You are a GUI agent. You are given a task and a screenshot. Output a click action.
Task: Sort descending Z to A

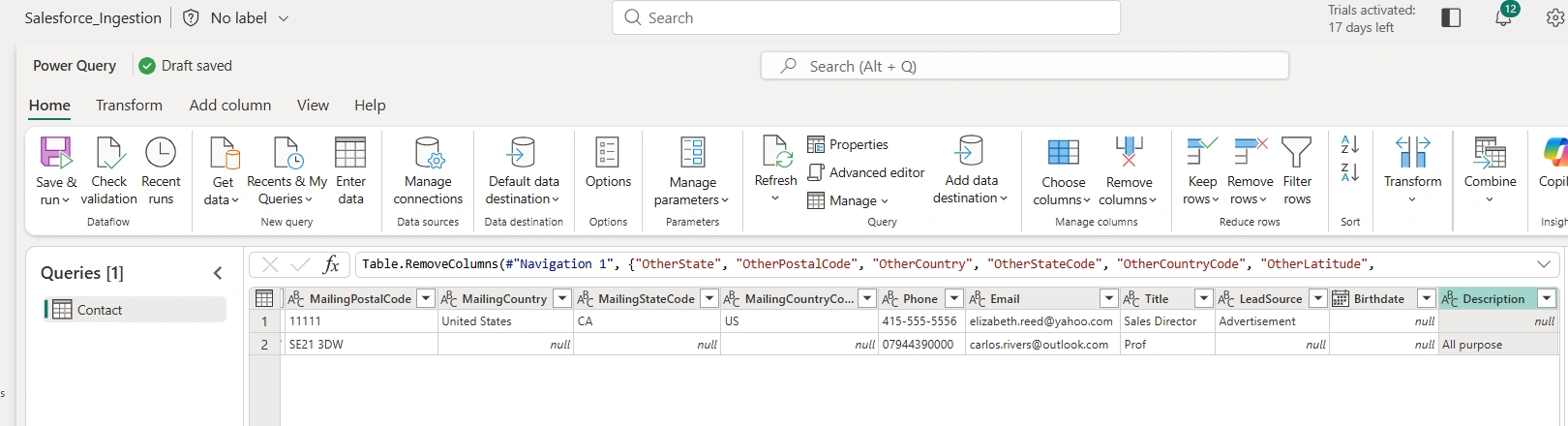(1350, 172)
